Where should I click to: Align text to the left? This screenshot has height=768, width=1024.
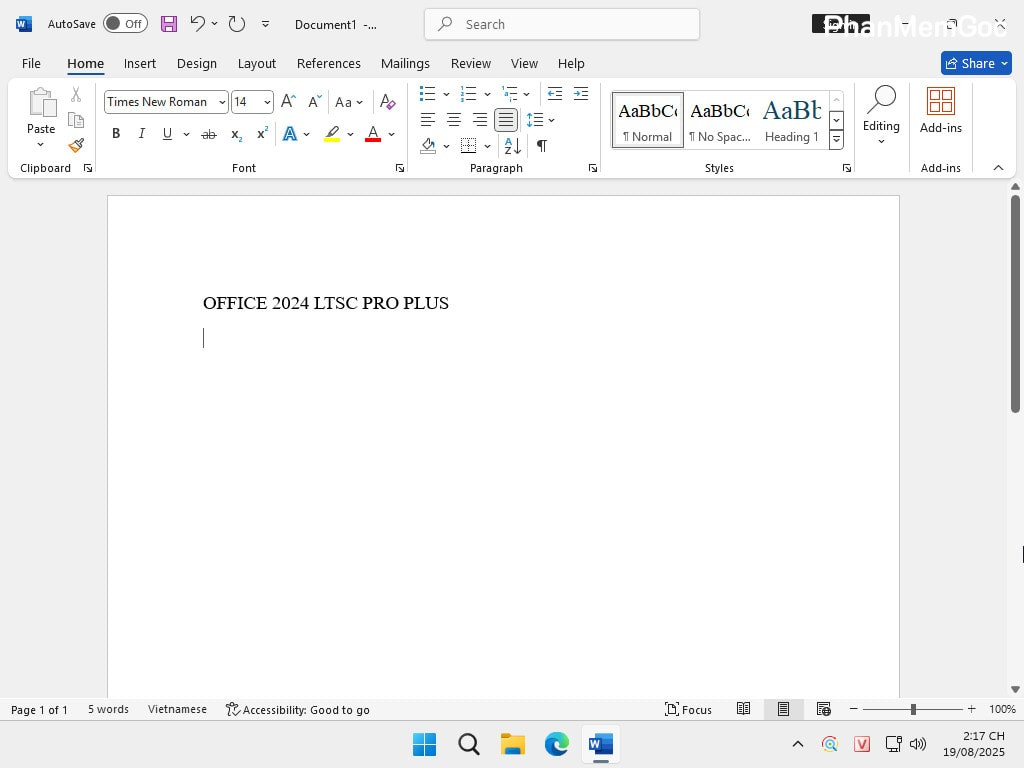(x=427, y=120)
